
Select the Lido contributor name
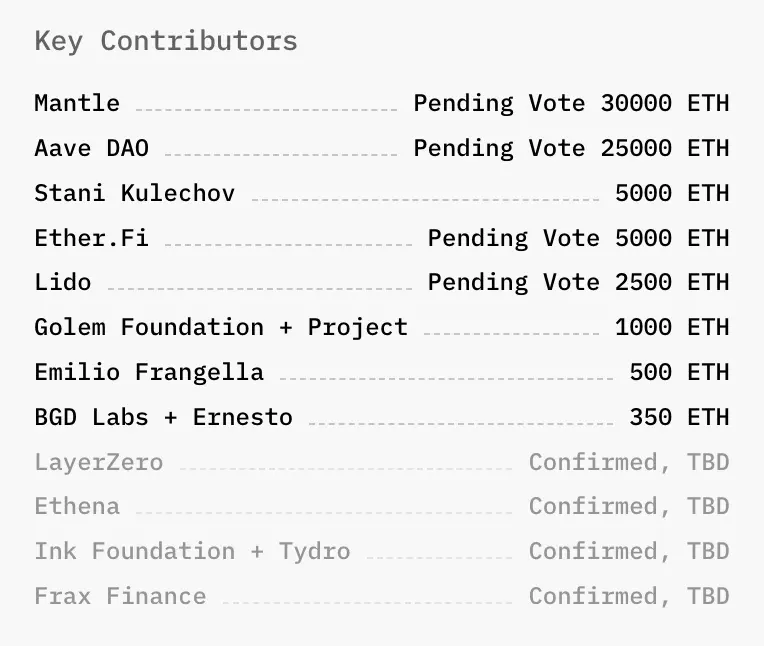62,283
